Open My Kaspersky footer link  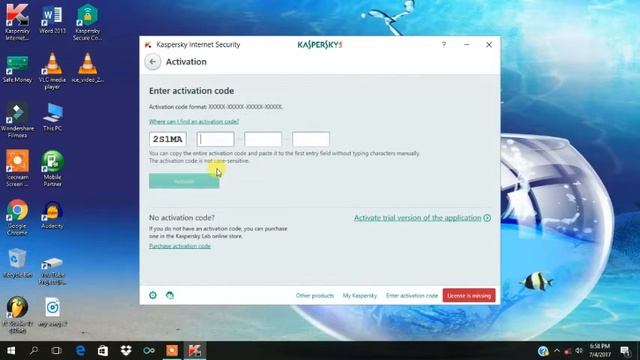[360, 296]
